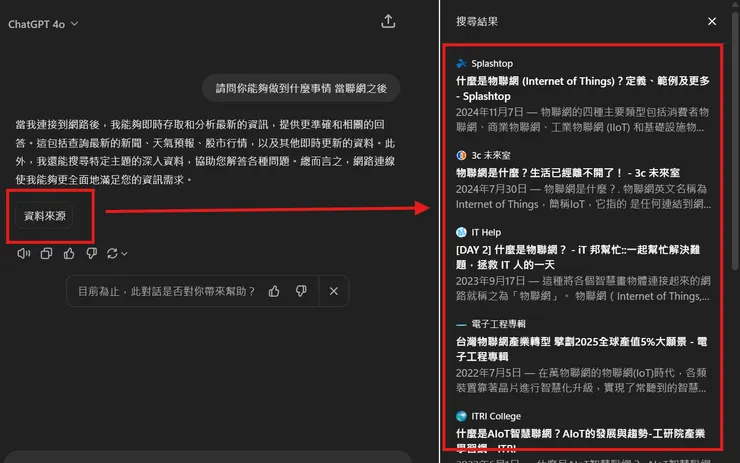Click the ITRI College source name label

click(x=496, y=416)
